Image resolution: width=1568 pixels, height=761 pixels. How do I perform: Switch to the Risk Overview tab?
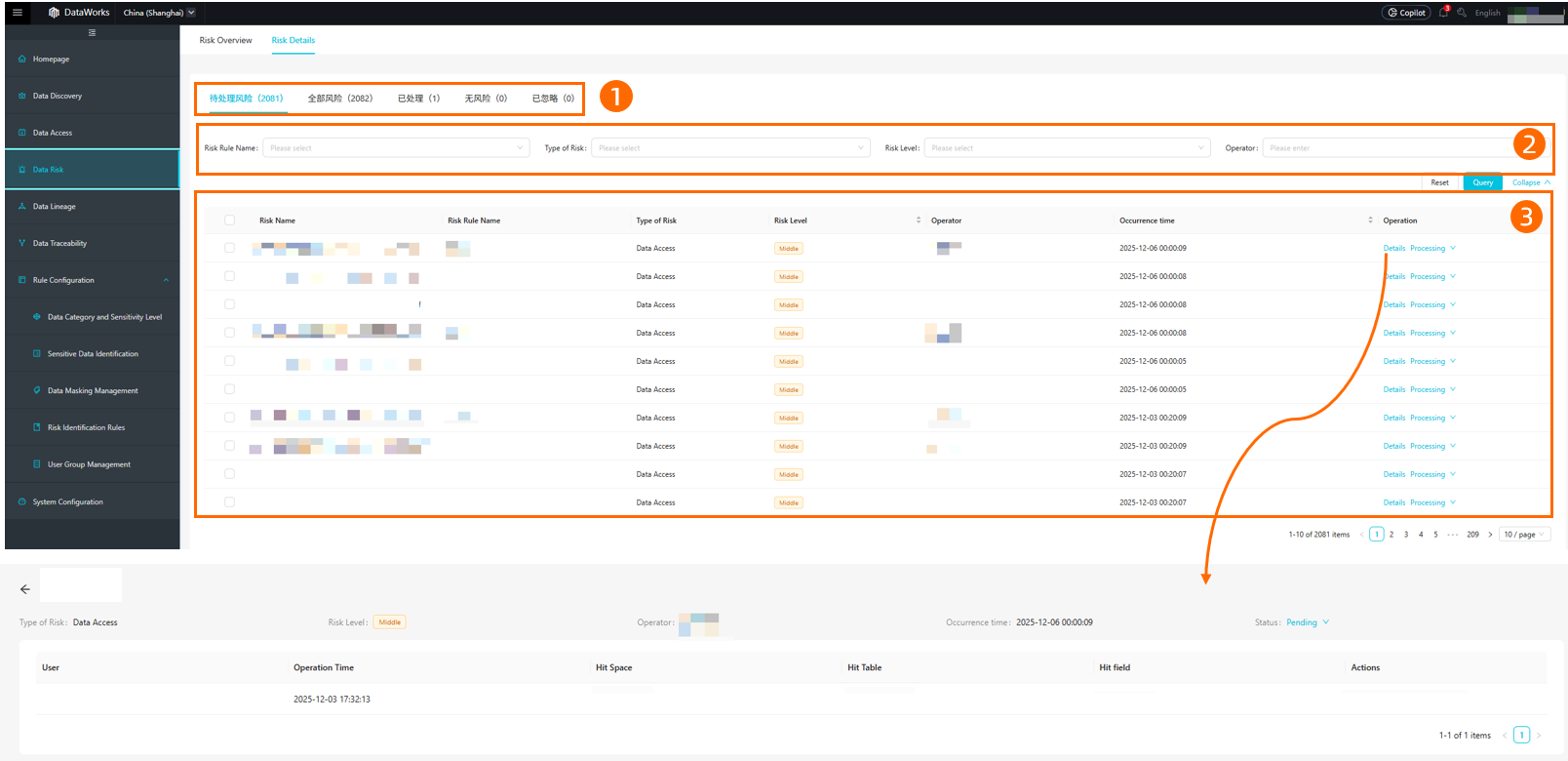point(225,40)
